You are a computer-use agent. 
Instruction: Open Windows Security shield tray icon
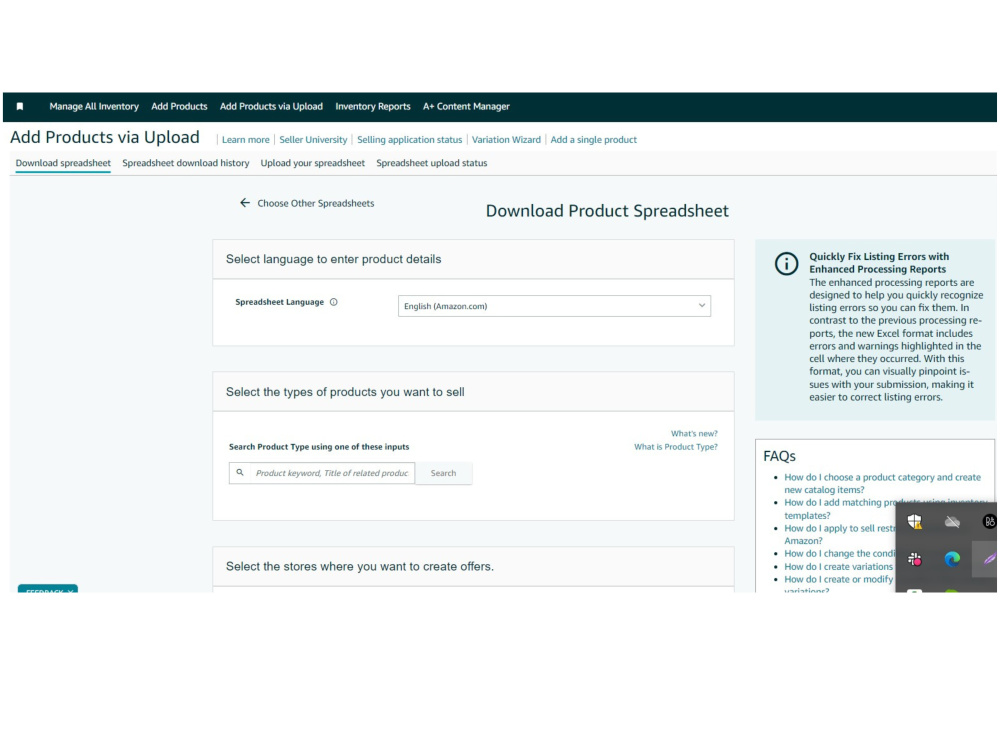click(x=915, y=522)
